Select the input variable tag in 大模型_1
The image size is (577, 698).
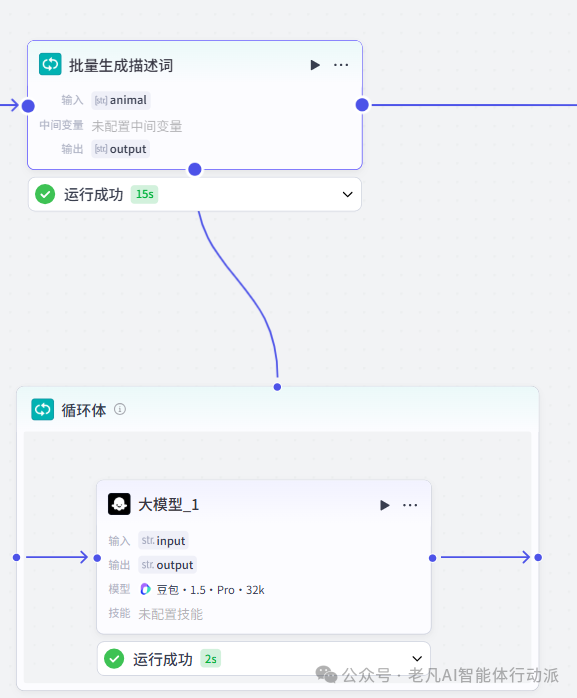click(x=163, y=541)
